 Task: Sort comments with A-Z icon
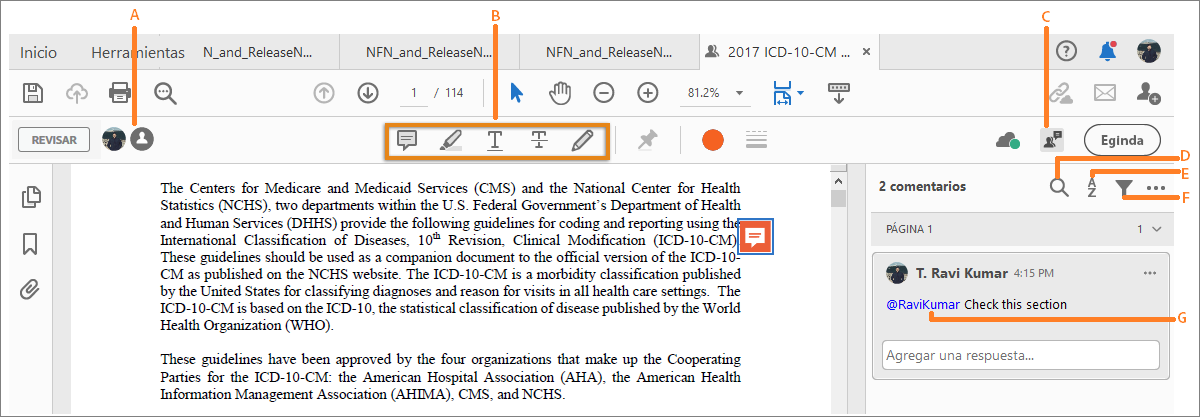click(x=1092, y=186)
